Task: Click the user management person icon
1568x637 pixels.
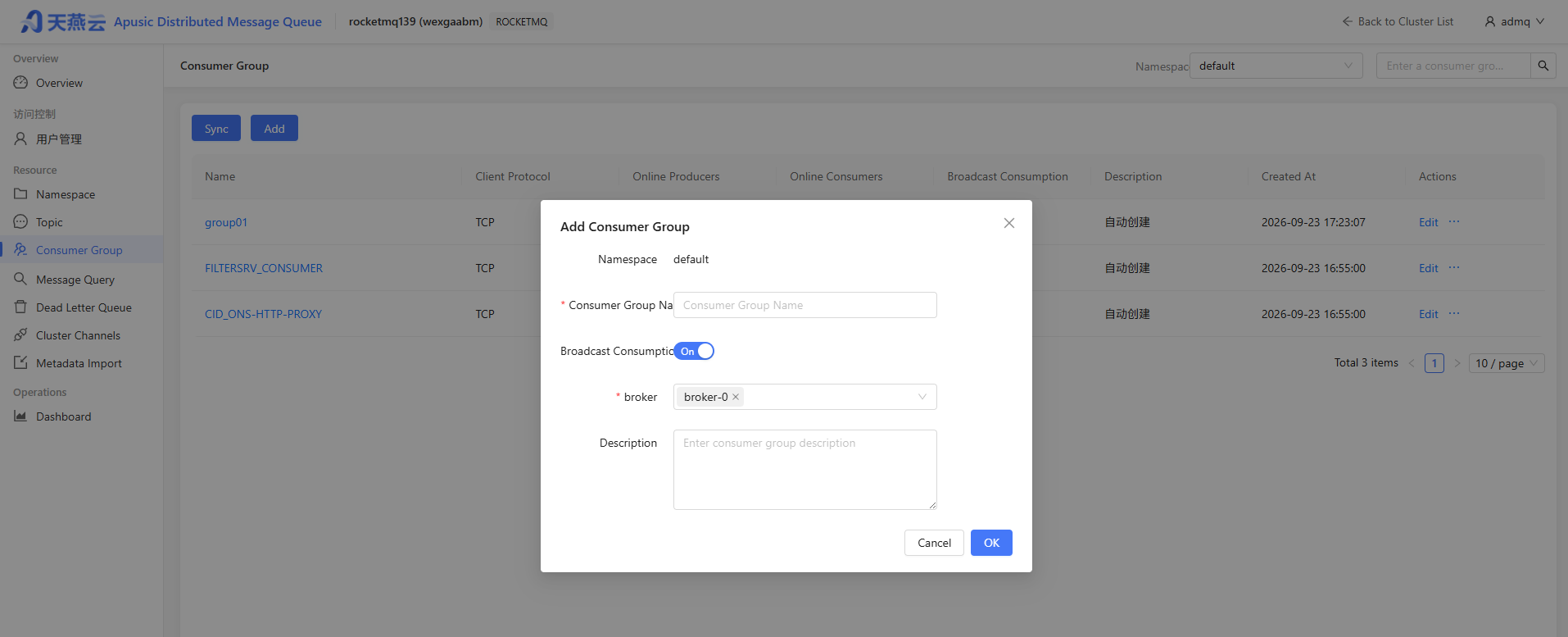Action: (20, 139)
